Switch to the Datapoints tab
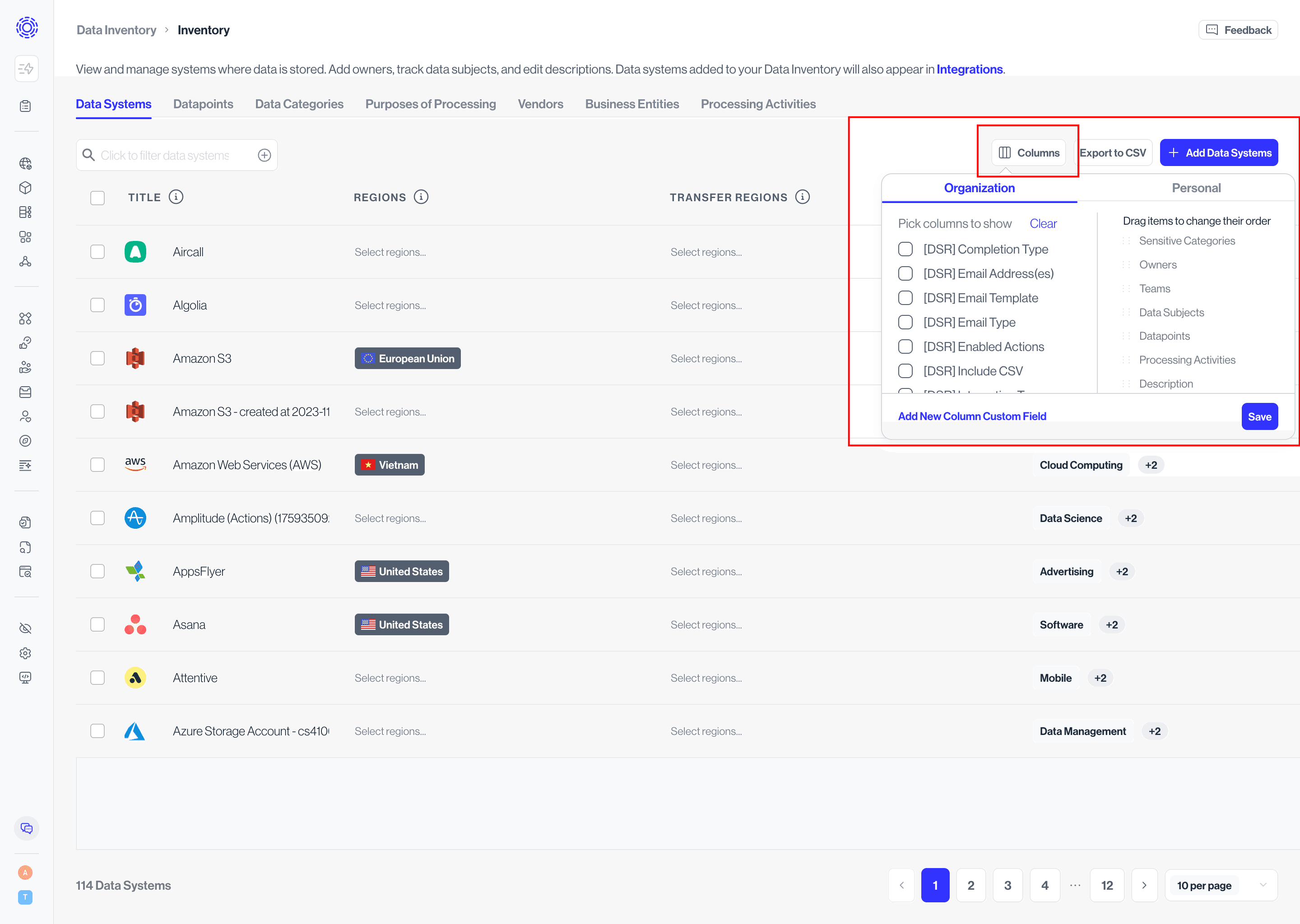The image size is (1300, 924). point(203,104)
